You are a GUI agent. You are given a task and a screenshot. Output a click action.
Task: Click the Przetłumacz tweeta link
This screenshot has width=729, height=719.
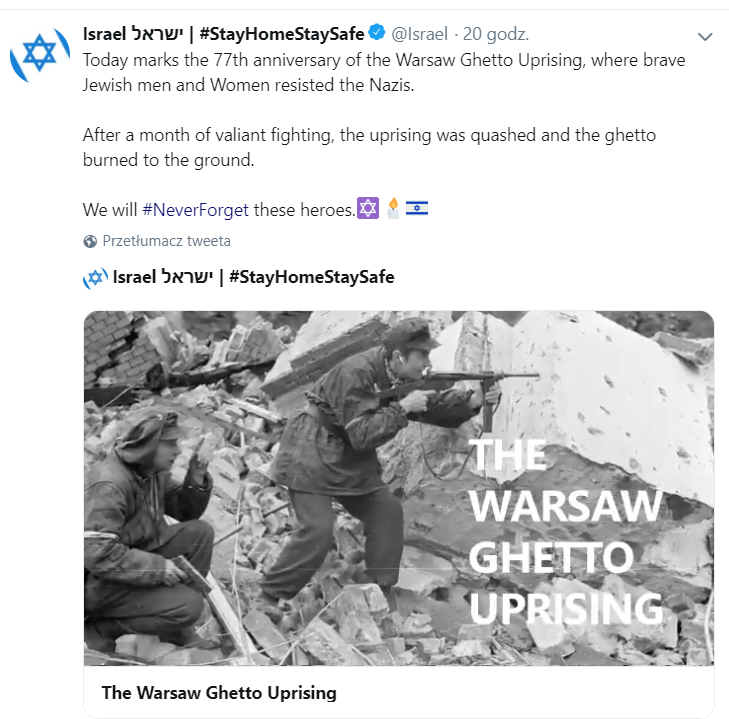tap(166, 241)
